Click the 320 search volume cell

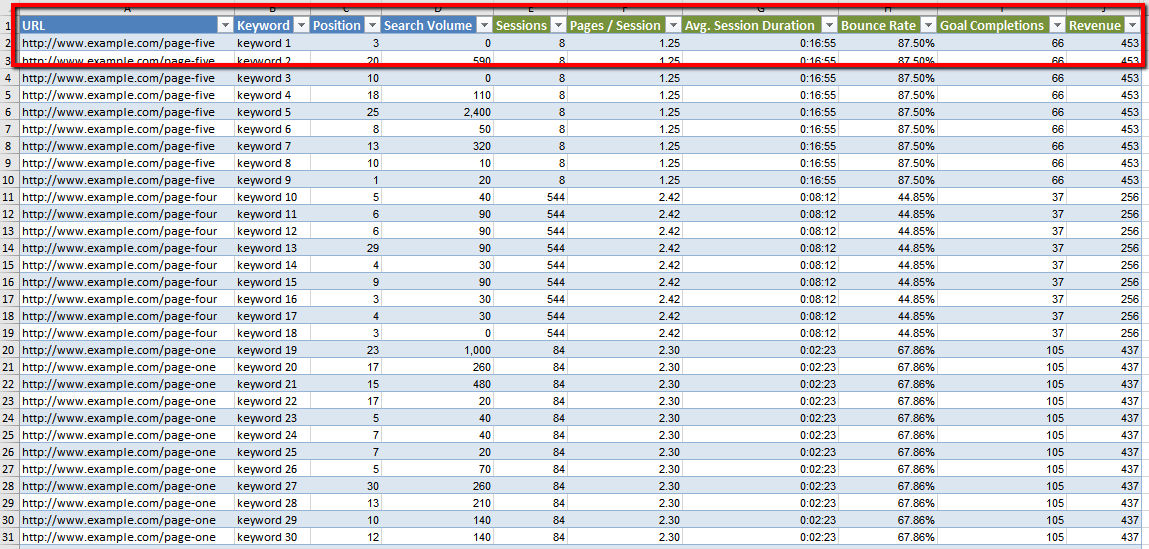(437, 146)
